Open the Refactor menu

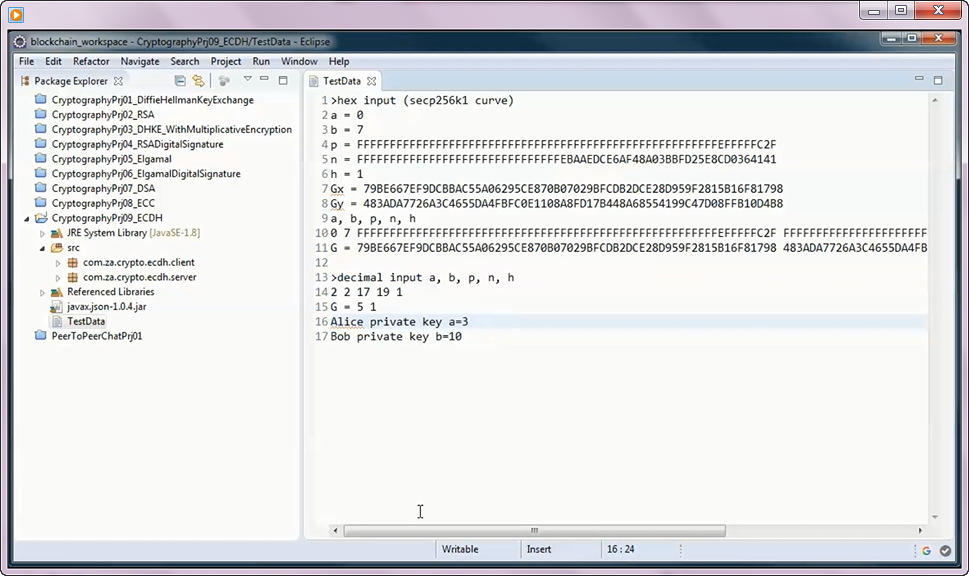91,61
